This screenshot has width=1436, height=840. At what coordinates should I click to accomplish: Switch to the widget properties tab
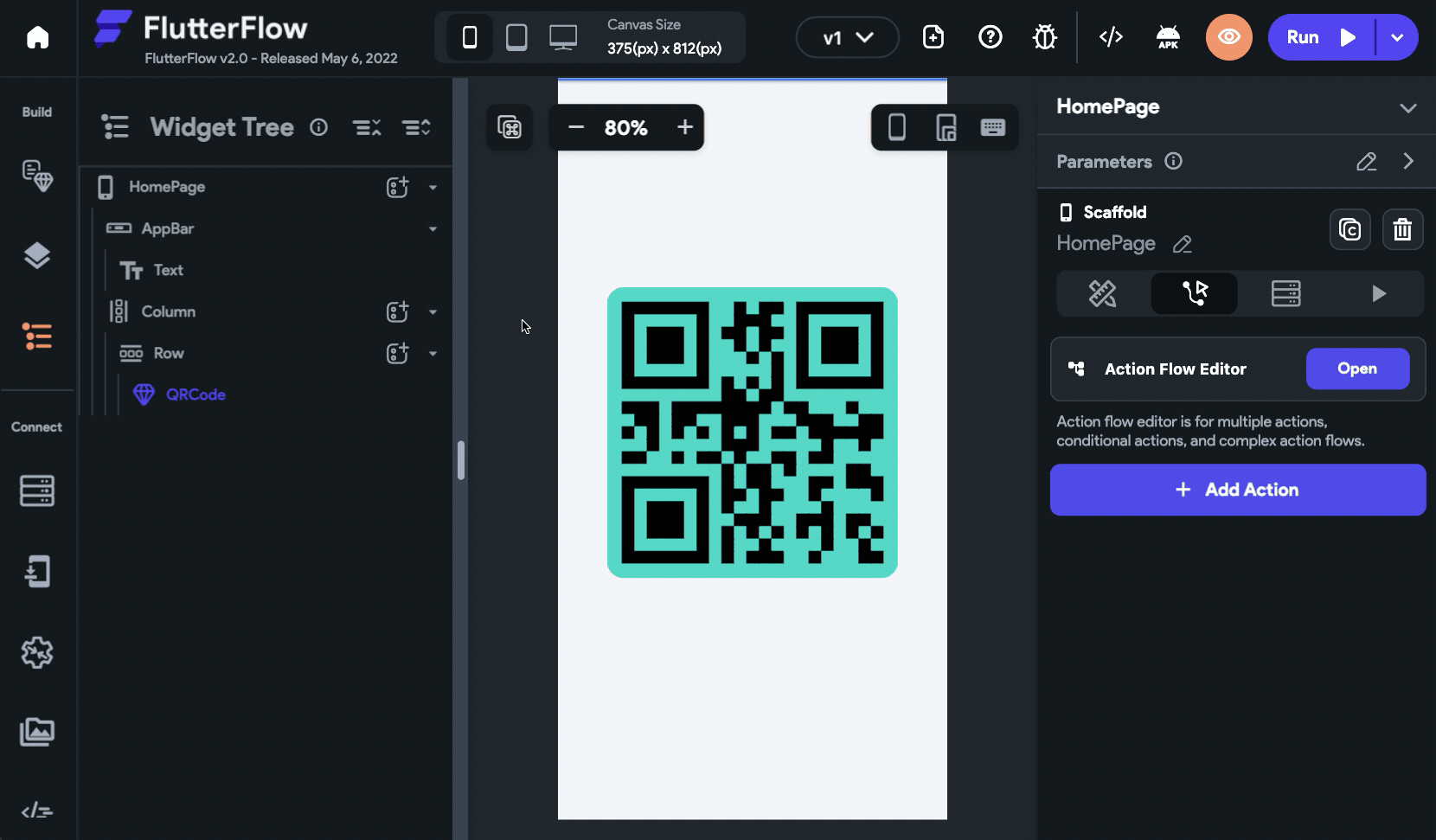pos(1103,293)
